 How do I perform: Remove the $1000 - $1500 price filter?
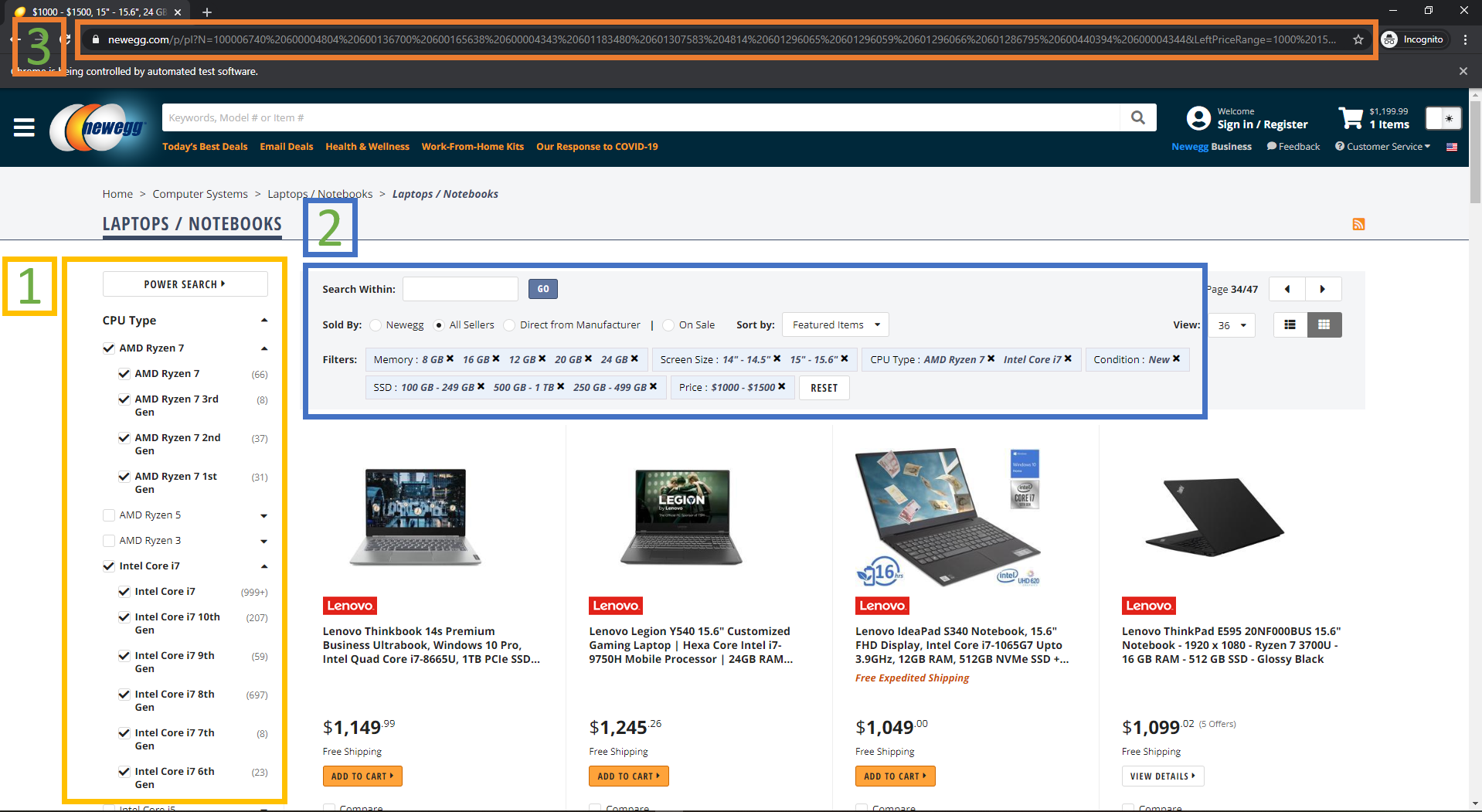coord(781,386)
